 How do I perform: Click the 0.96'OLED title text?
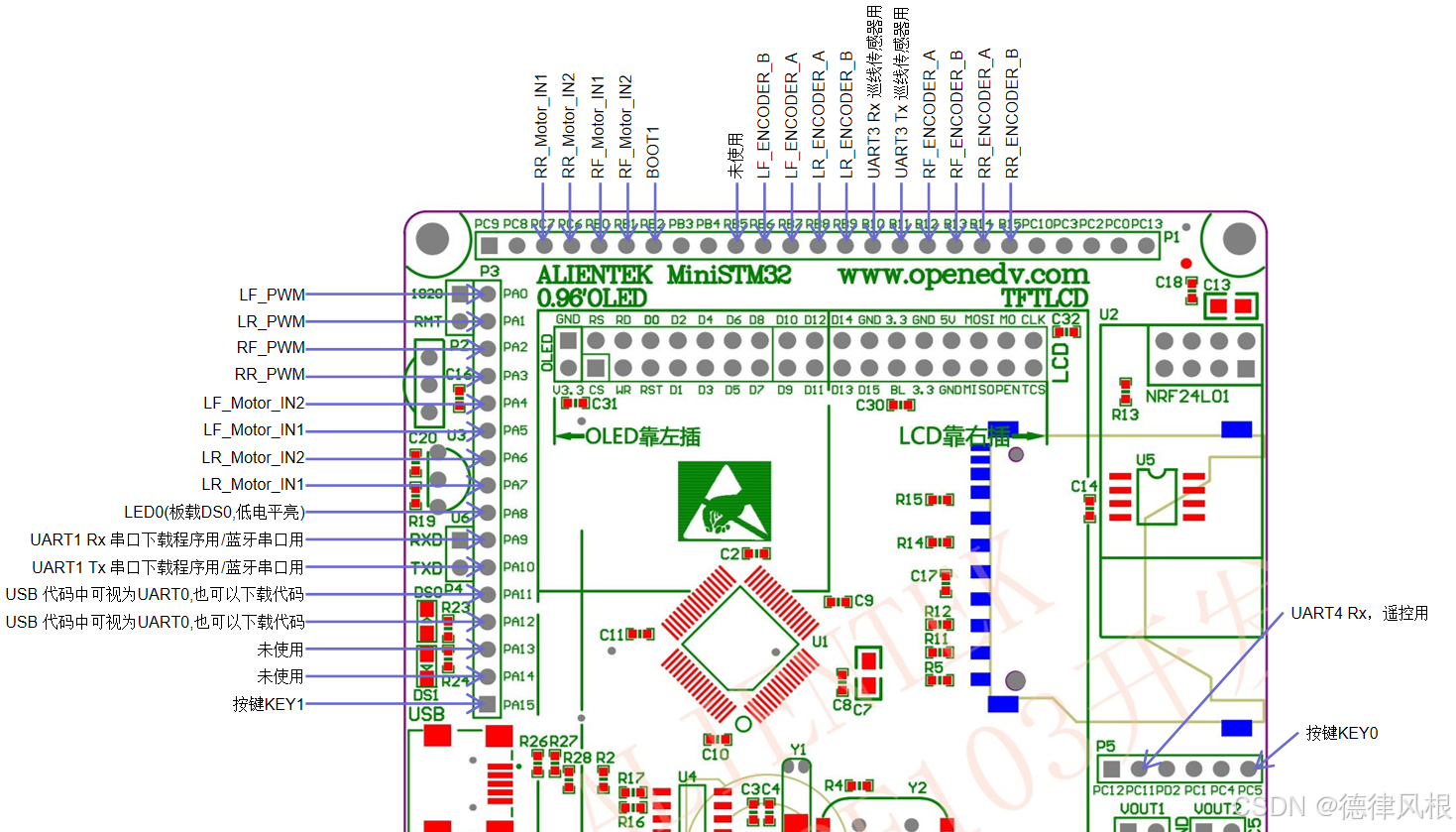click(593, 298)
